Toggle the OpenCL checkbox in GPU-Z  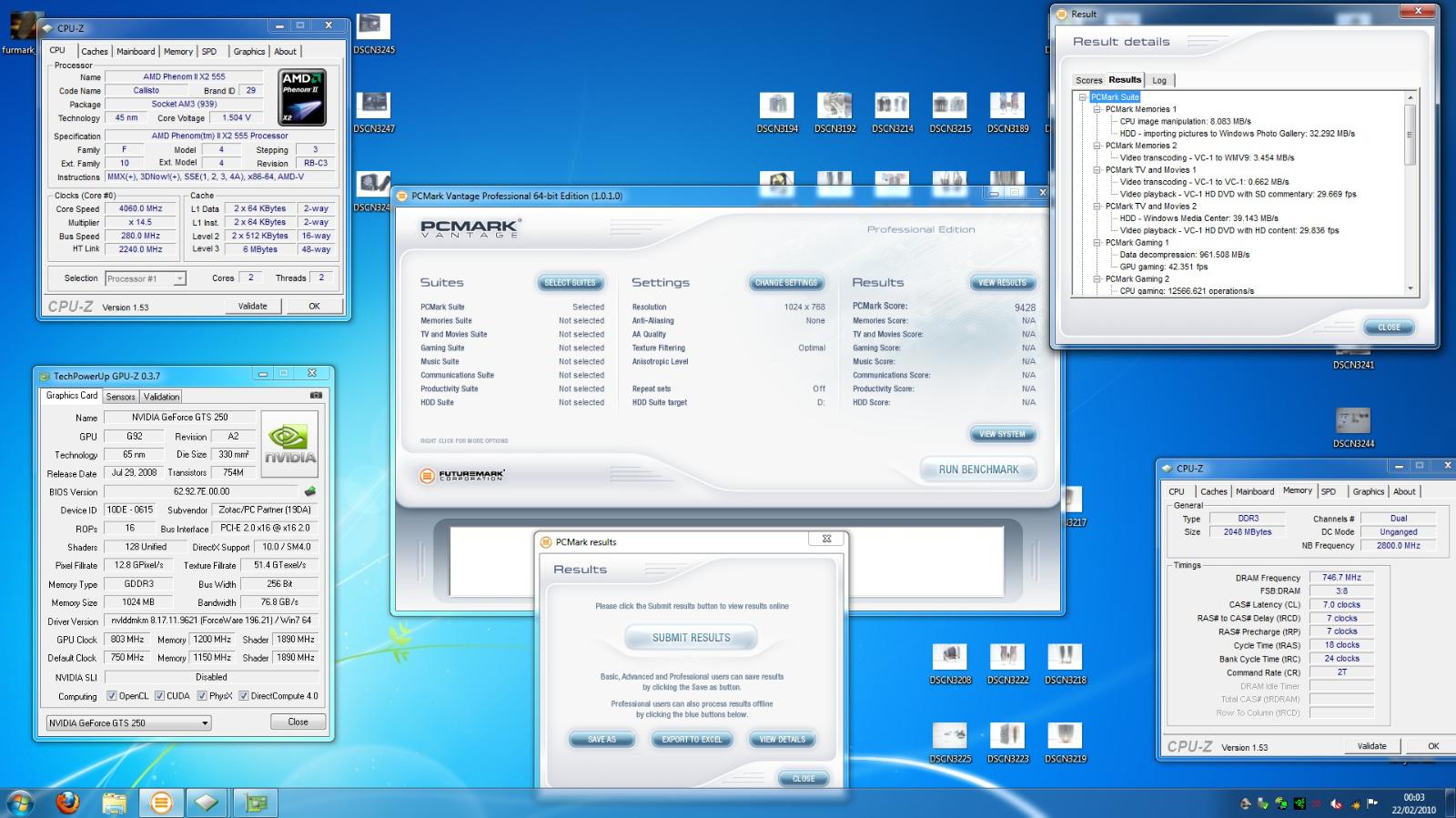111,696
